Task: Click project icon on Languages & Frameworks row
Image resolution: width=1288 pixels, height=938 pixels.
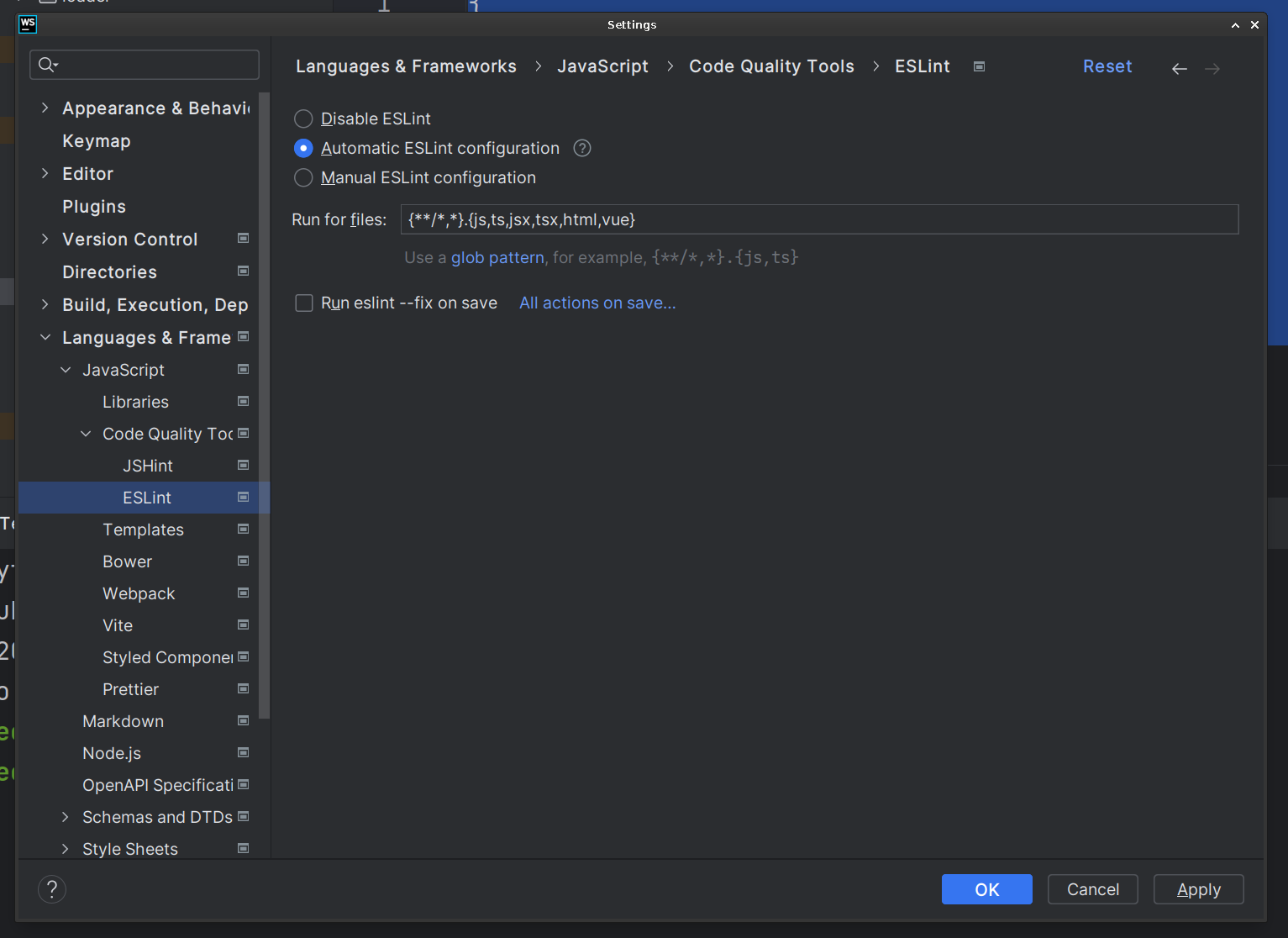Action: tap(244, 336)
